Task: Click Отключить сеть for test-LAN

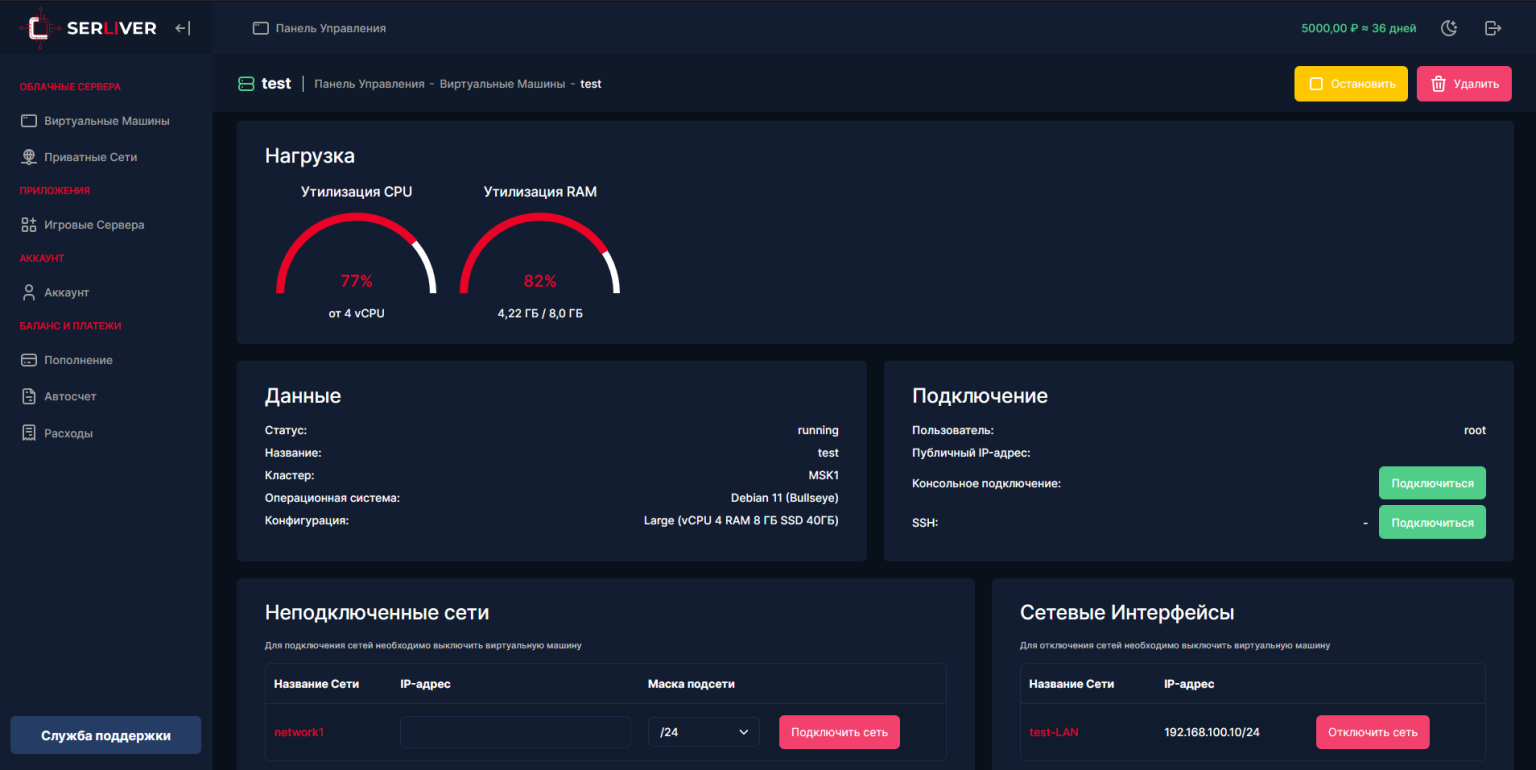Action: click(1372, 732)
